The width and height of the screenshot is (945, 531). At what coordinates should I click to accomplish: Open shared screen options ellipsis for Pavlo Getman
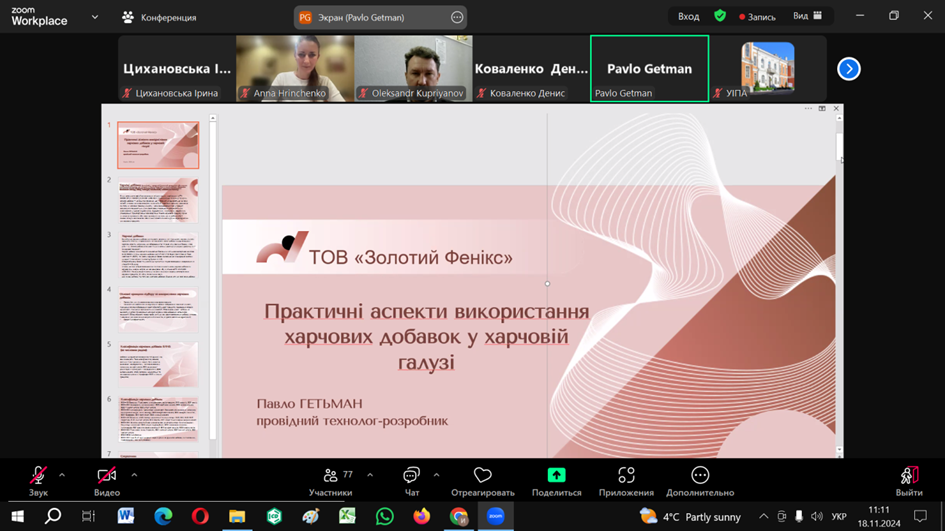[457, 17]
